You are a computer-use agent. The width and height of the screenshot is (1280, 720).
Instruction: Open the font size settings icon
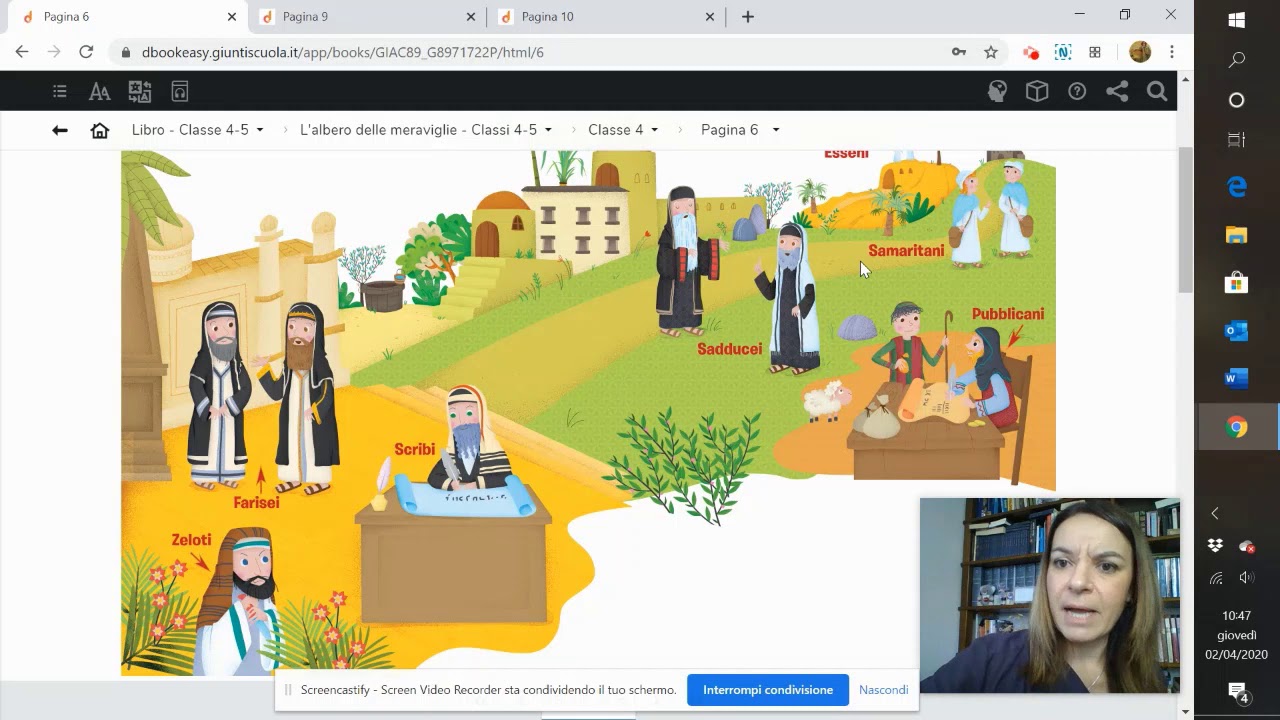[99, 92]
